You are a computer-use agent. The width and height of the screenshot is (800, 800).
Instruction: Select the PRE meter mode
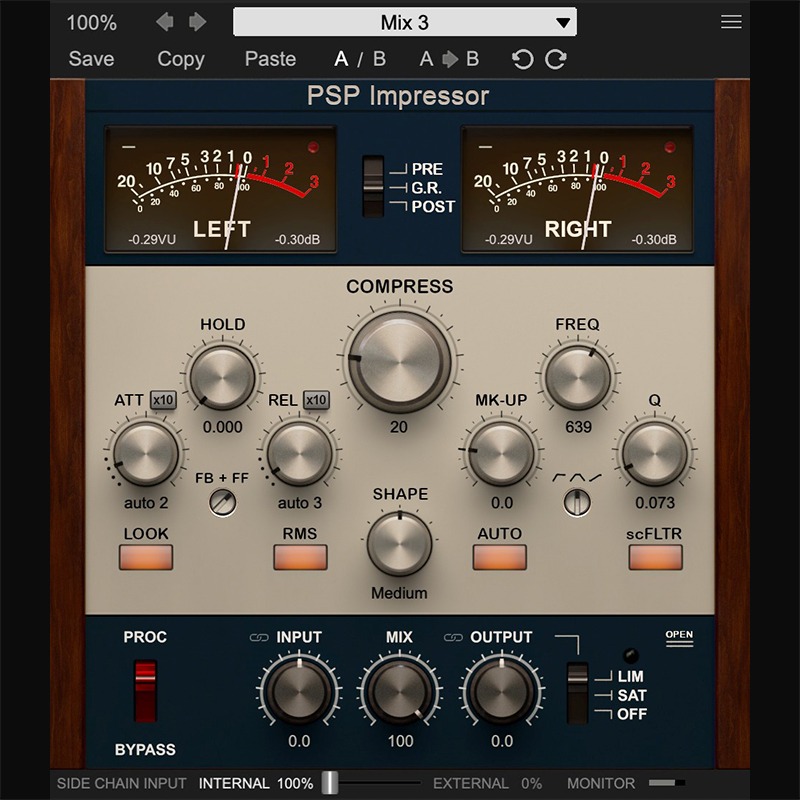427,169
